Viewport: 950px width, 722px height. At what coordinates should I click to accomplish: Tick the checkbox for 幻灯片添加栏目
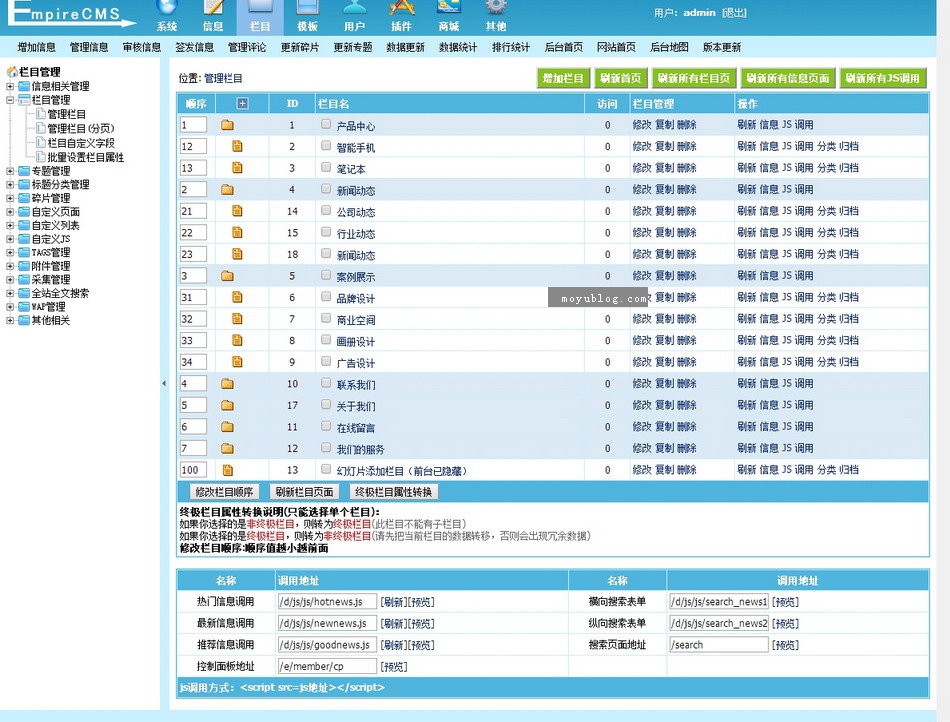point(326,469)
